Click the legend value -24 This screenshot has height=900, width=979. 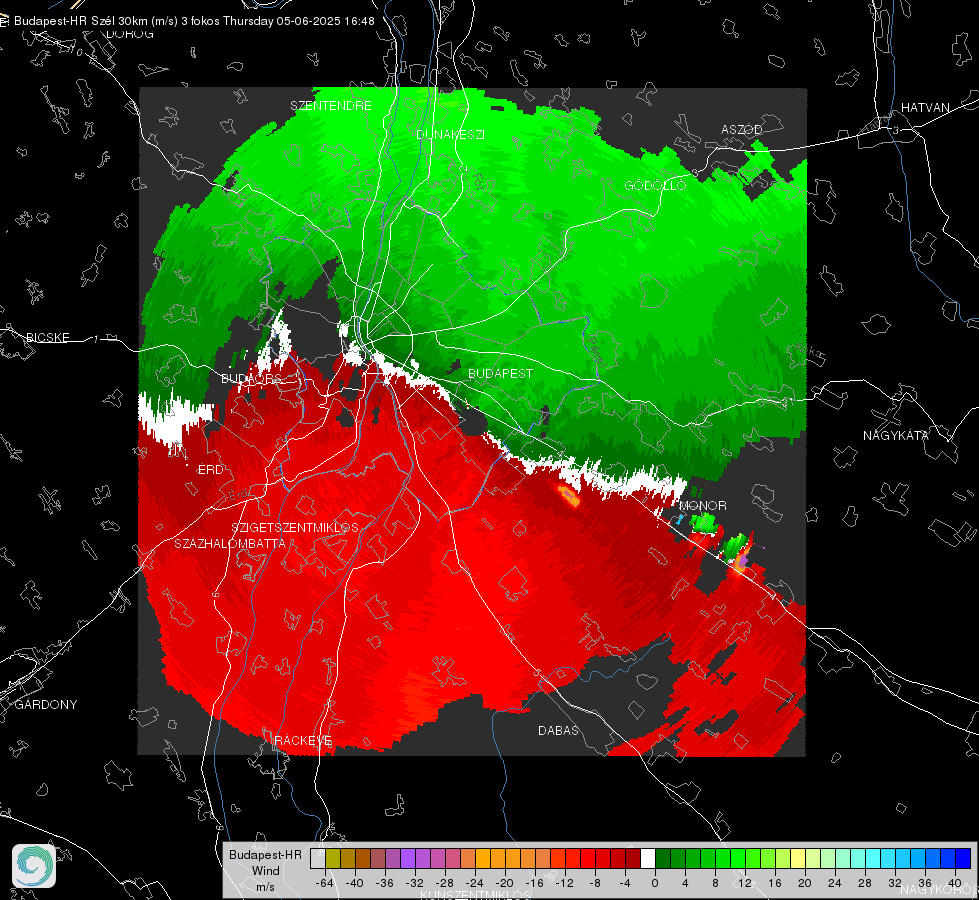(475, 883)
